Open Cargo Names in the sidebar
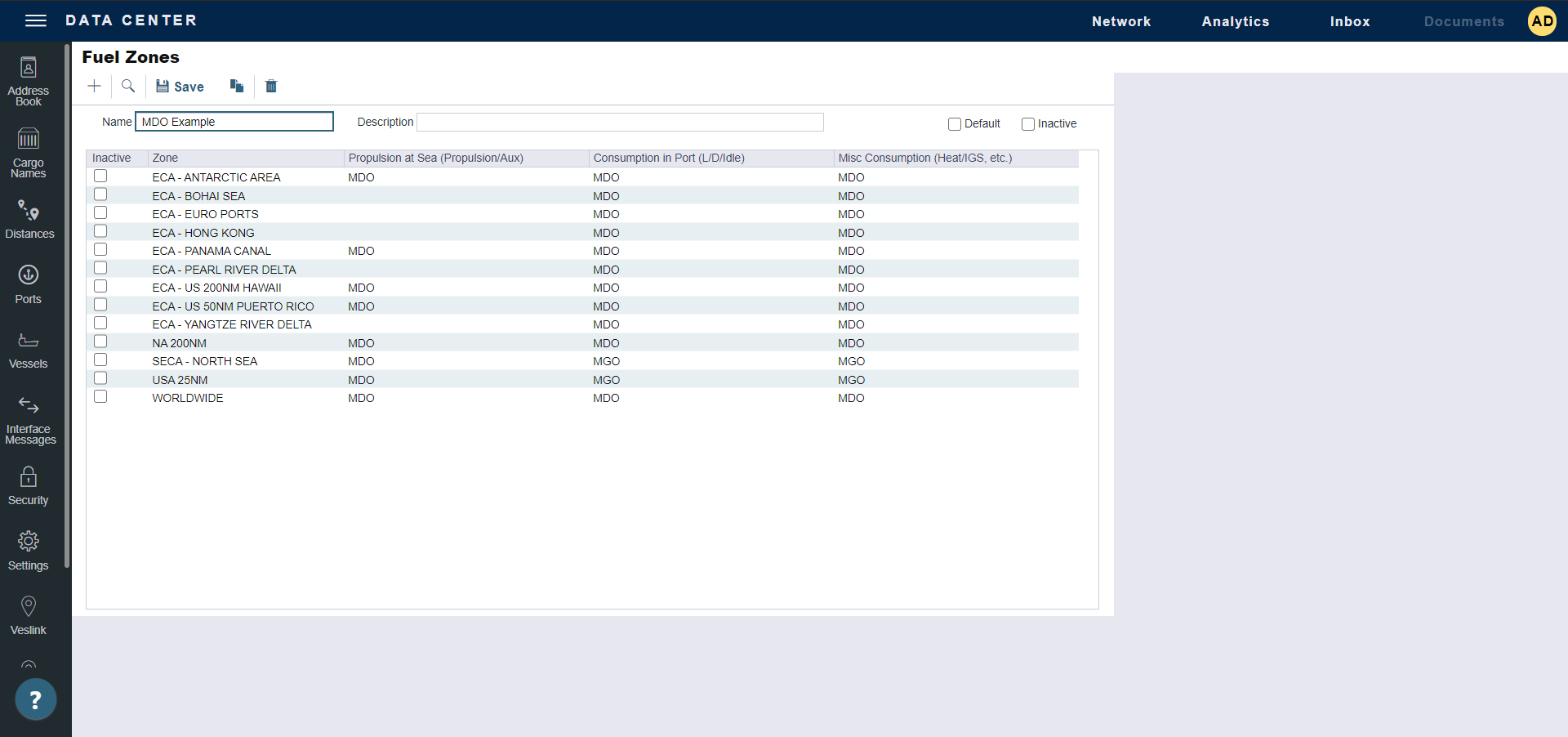 click(29, 153)
